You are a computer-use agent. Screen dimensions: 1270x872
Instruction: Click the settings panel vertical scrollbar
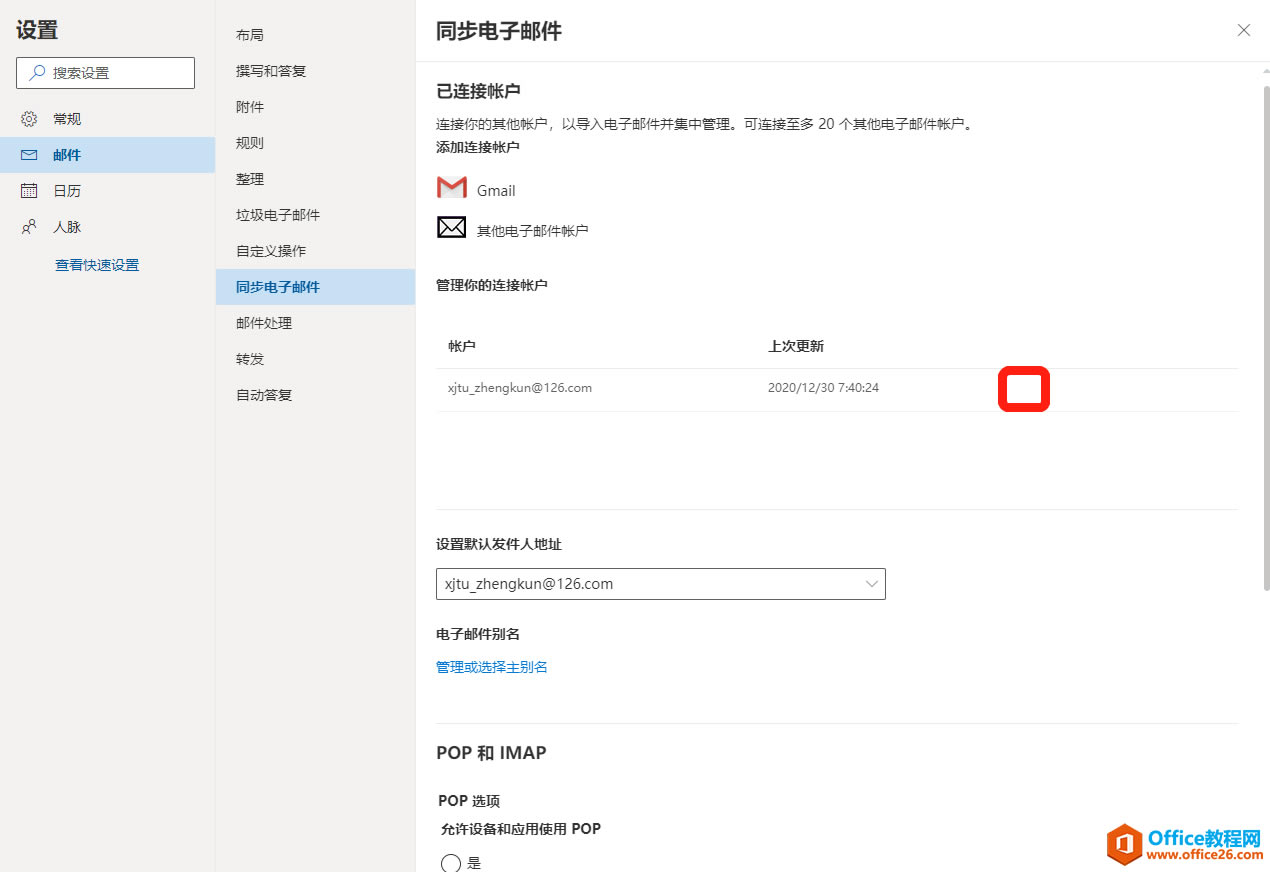pos(1265,340)
